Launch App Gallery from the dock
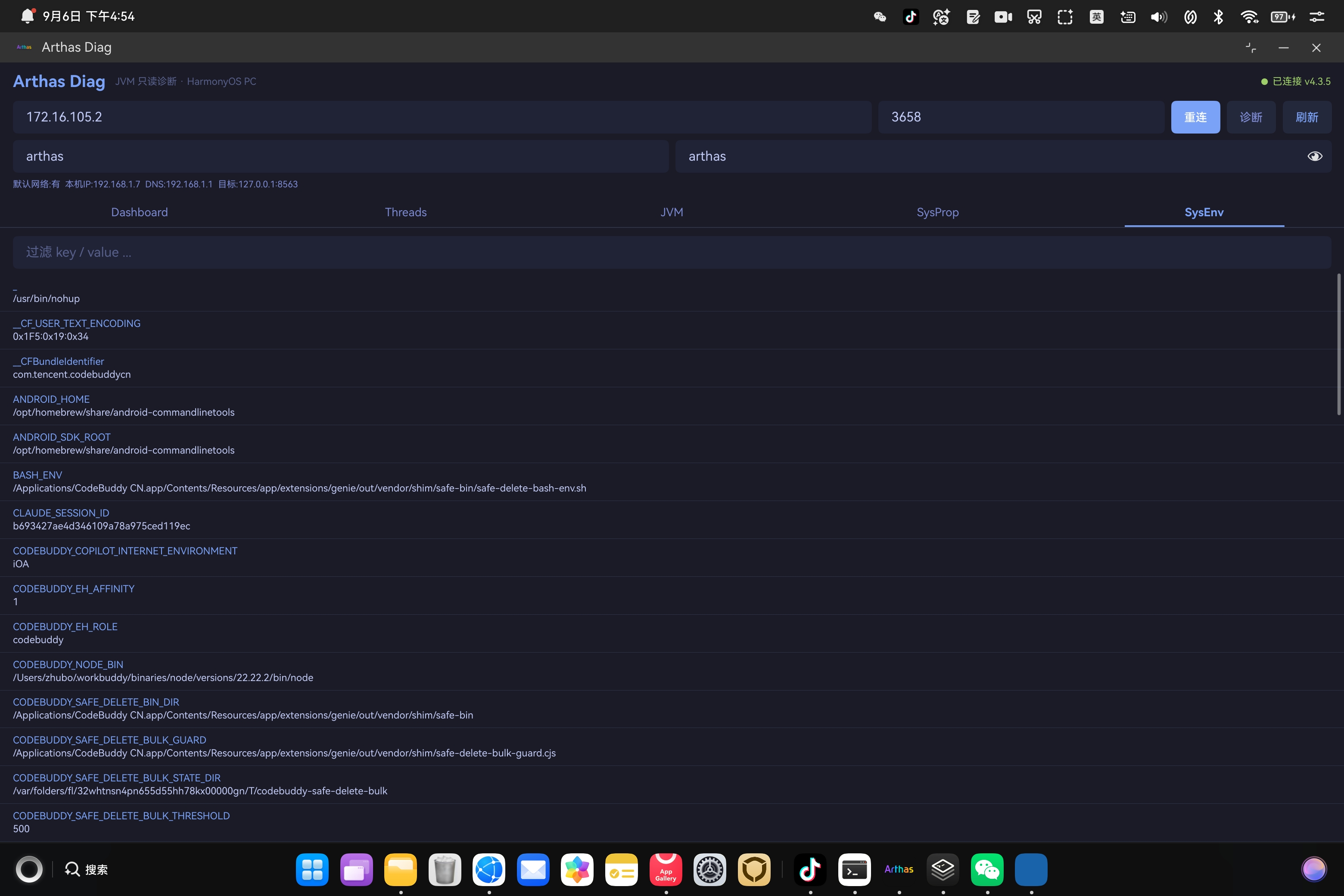The height and width of the screenshot is (896, 1344). (x=666, y=869)
